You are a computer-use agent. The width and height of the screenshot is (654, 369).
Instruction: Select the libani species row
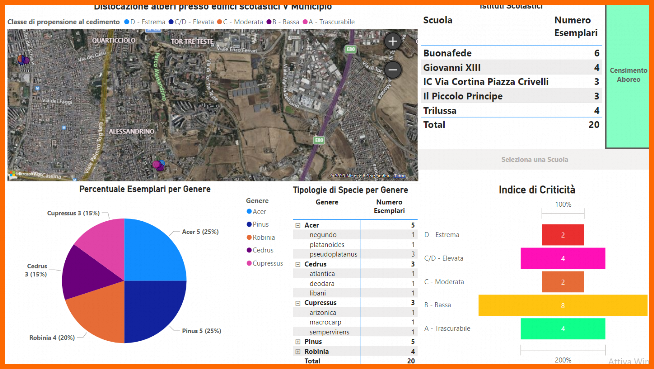click(x=355, y=293)
